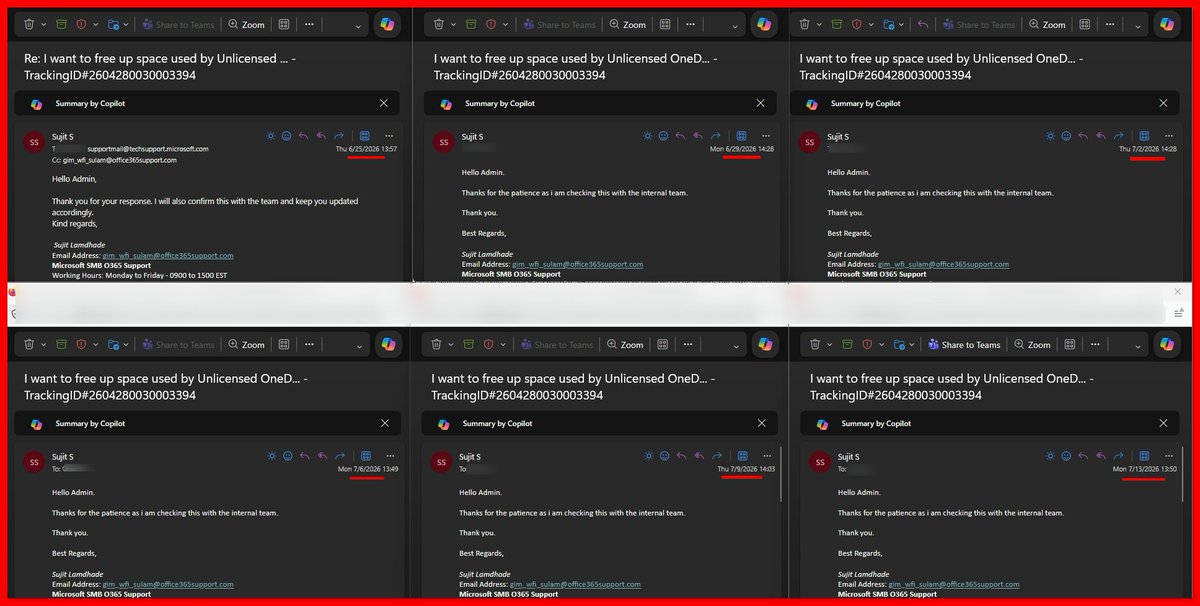This screenshot has width=1200, height=606.
Task: Toggle sun light-mode icon on 6/29/2026 message
Action: point(646,135)
